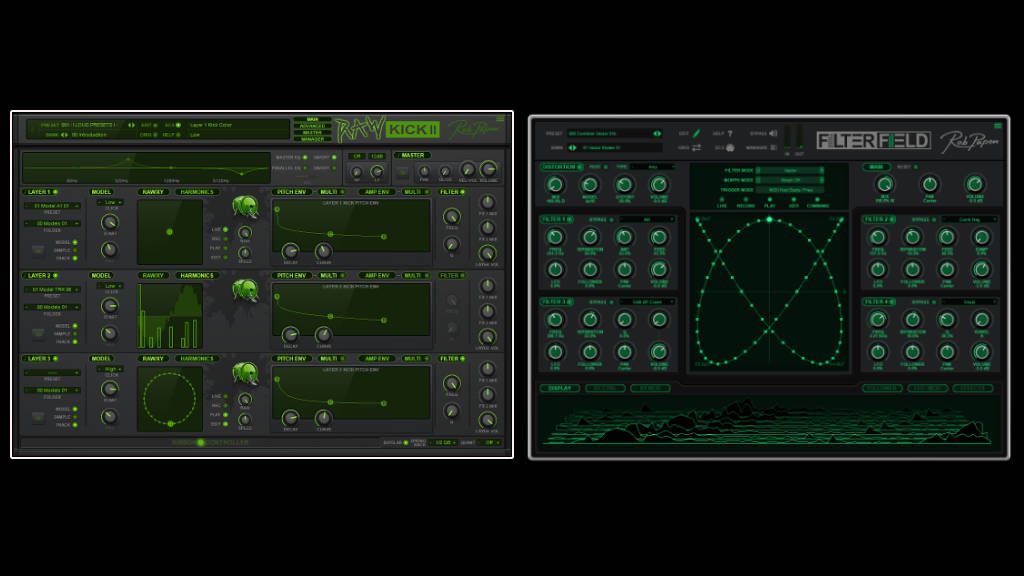1024x576 pixels.
Task: Toggle FilterField Distortion section on
Action: coord(581,167)
